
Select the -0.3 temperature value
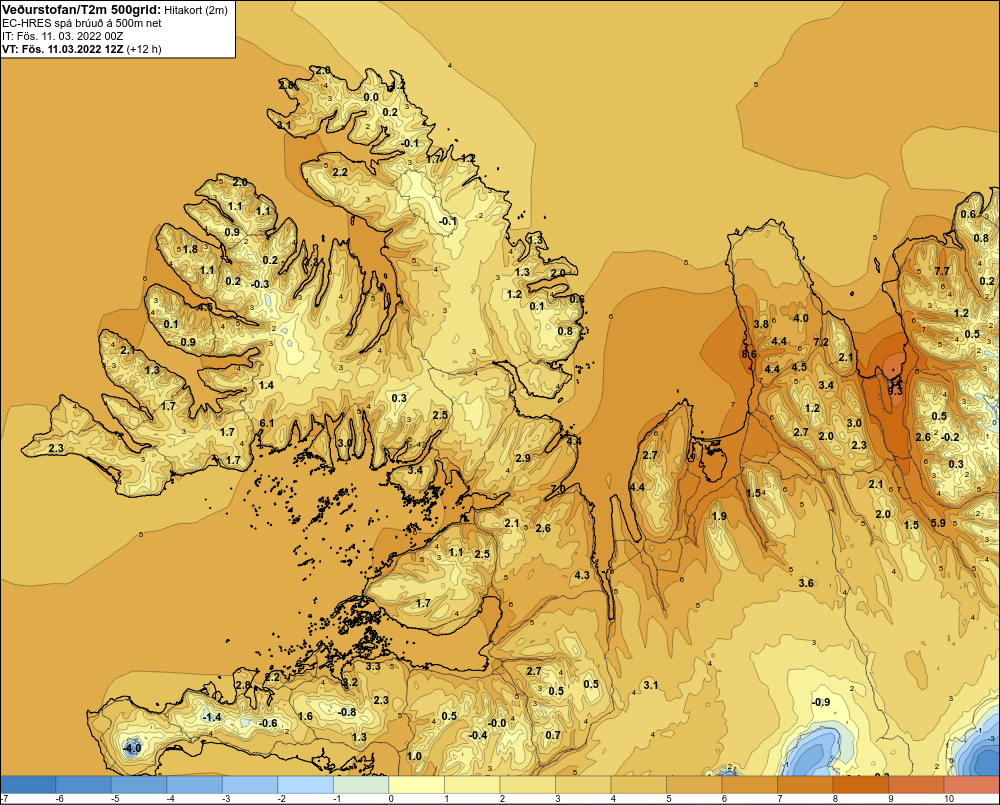(260, 284)
